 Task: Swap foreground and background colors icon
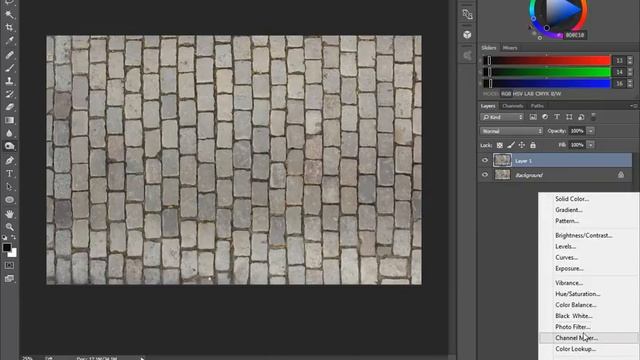[x=14, y=237]
